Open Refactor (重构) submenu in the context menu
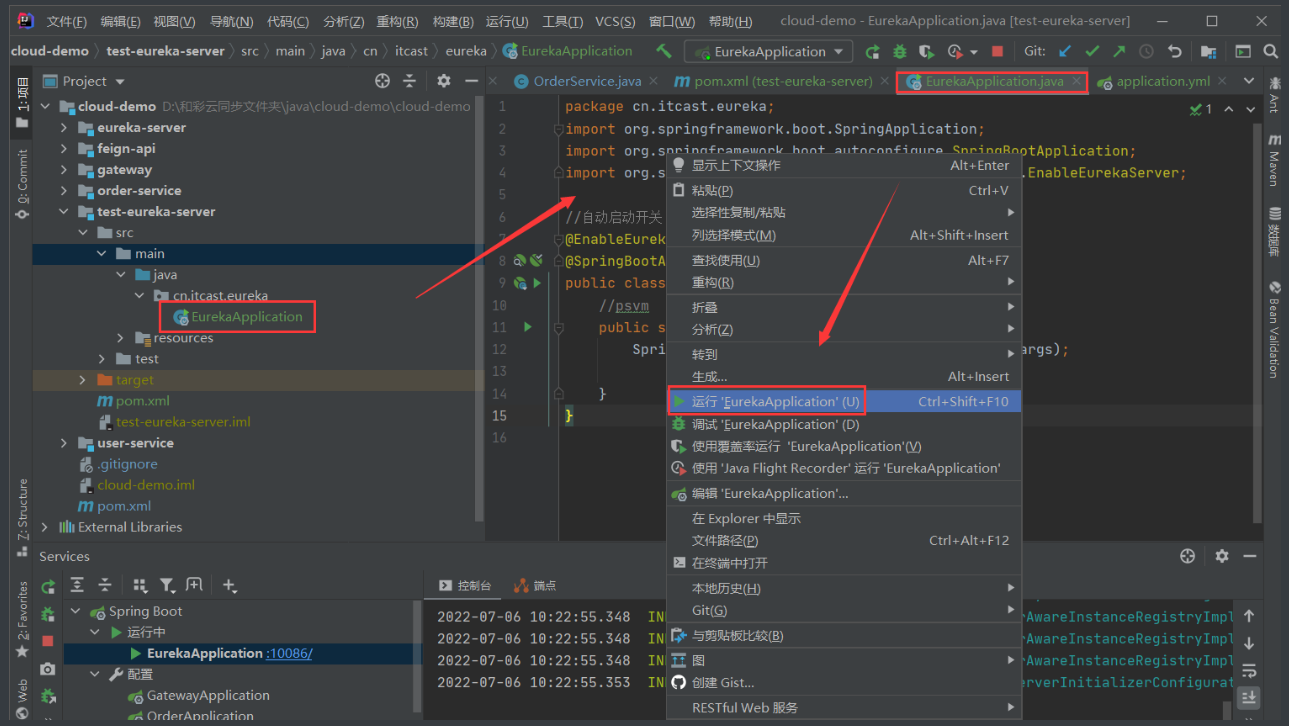Screen dimensions: 1289x726 pos(843,282)
